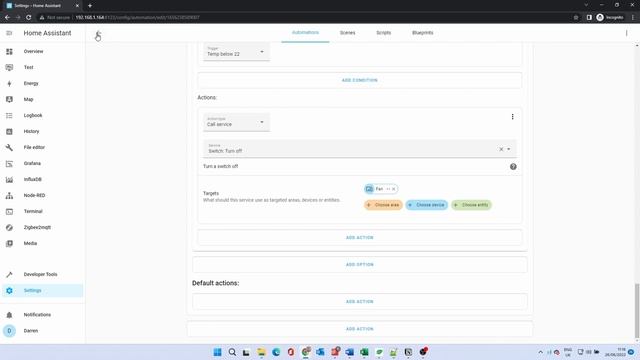Open File Explorer from taskbar

(x=261, y=352)
